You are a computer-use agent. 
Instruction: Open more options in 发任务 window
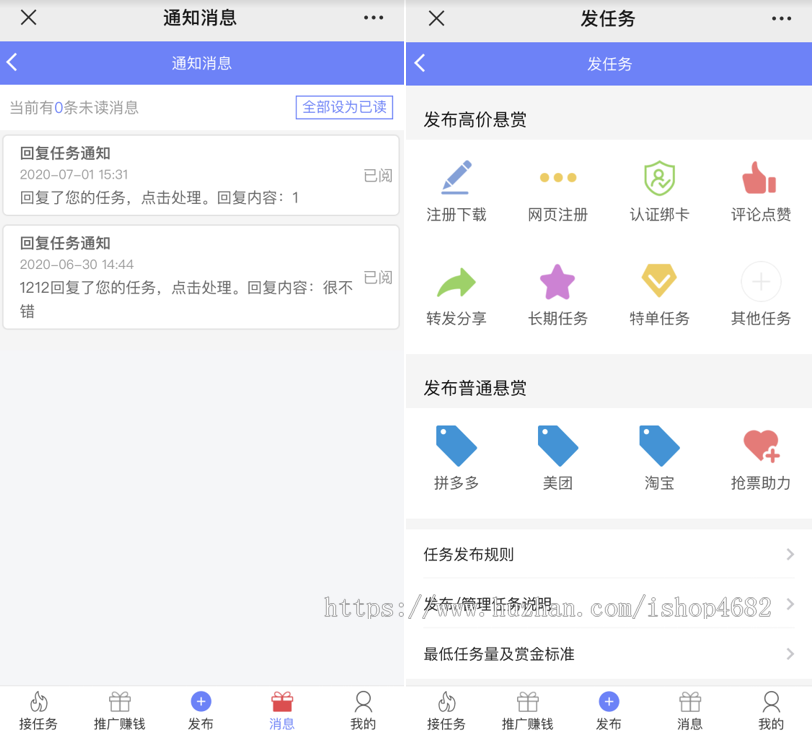click(x=781, y=19)
